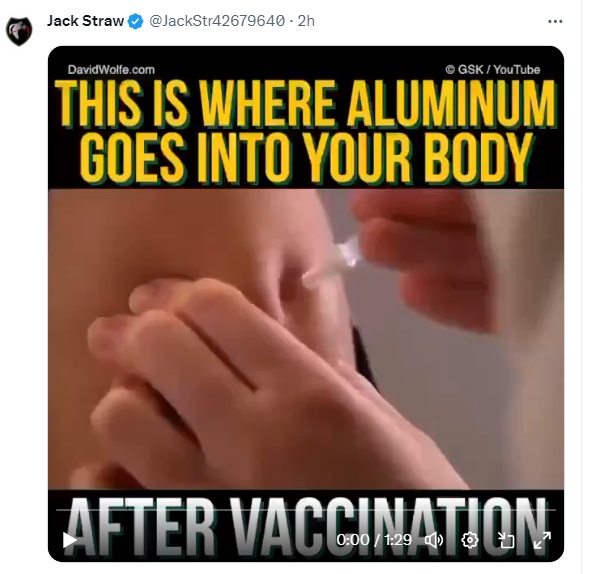Click the 0:00 / 1:29 time display

[374, 540]
